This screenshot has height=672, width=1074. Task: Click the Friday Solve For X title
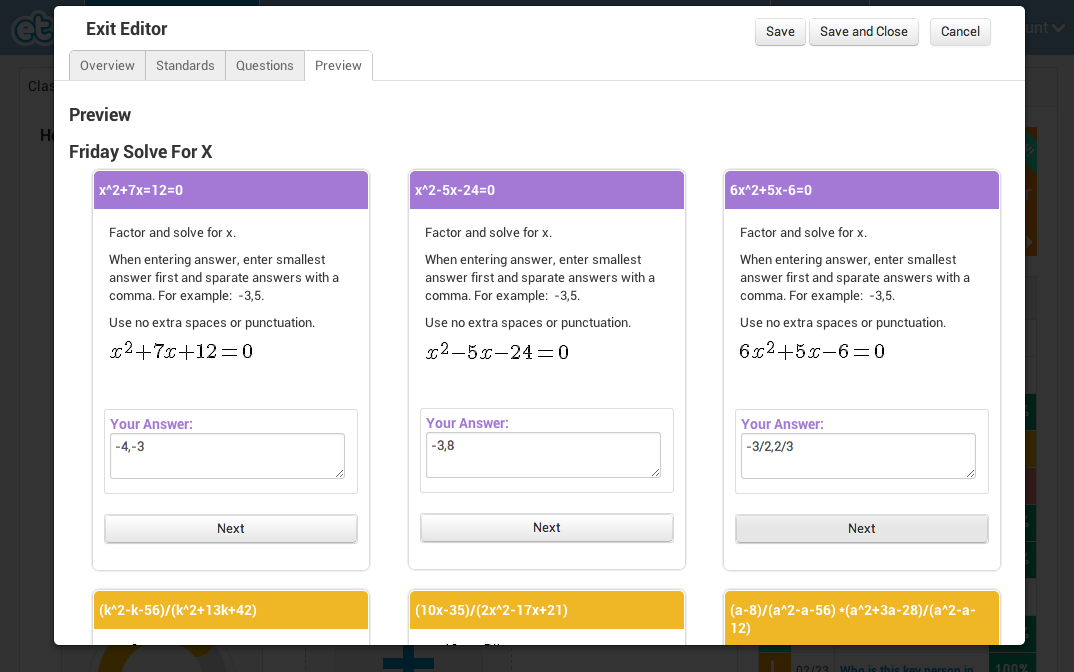tap(140, 152)
